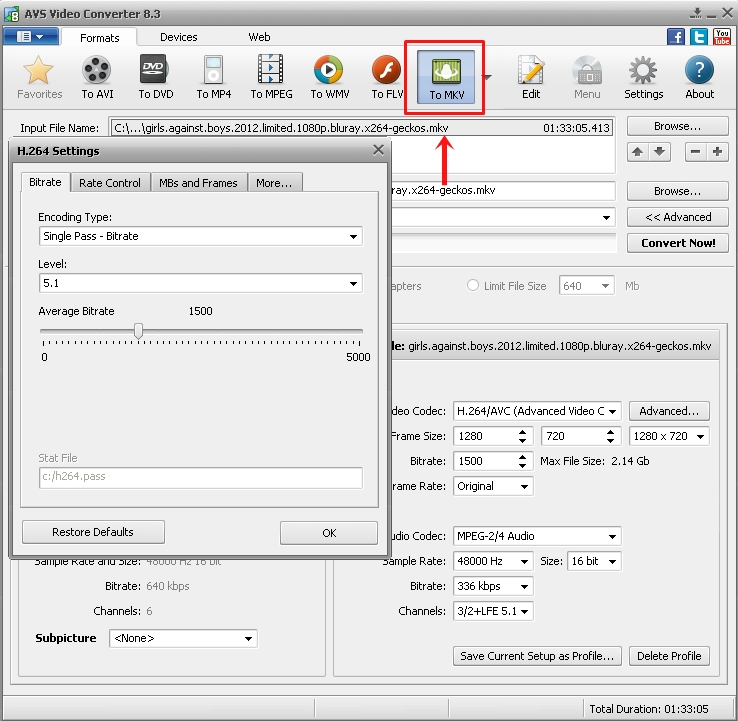This screenshot has width=738, height=721.
Task: Open the main application menu button
Action: [x=31, y=36]
